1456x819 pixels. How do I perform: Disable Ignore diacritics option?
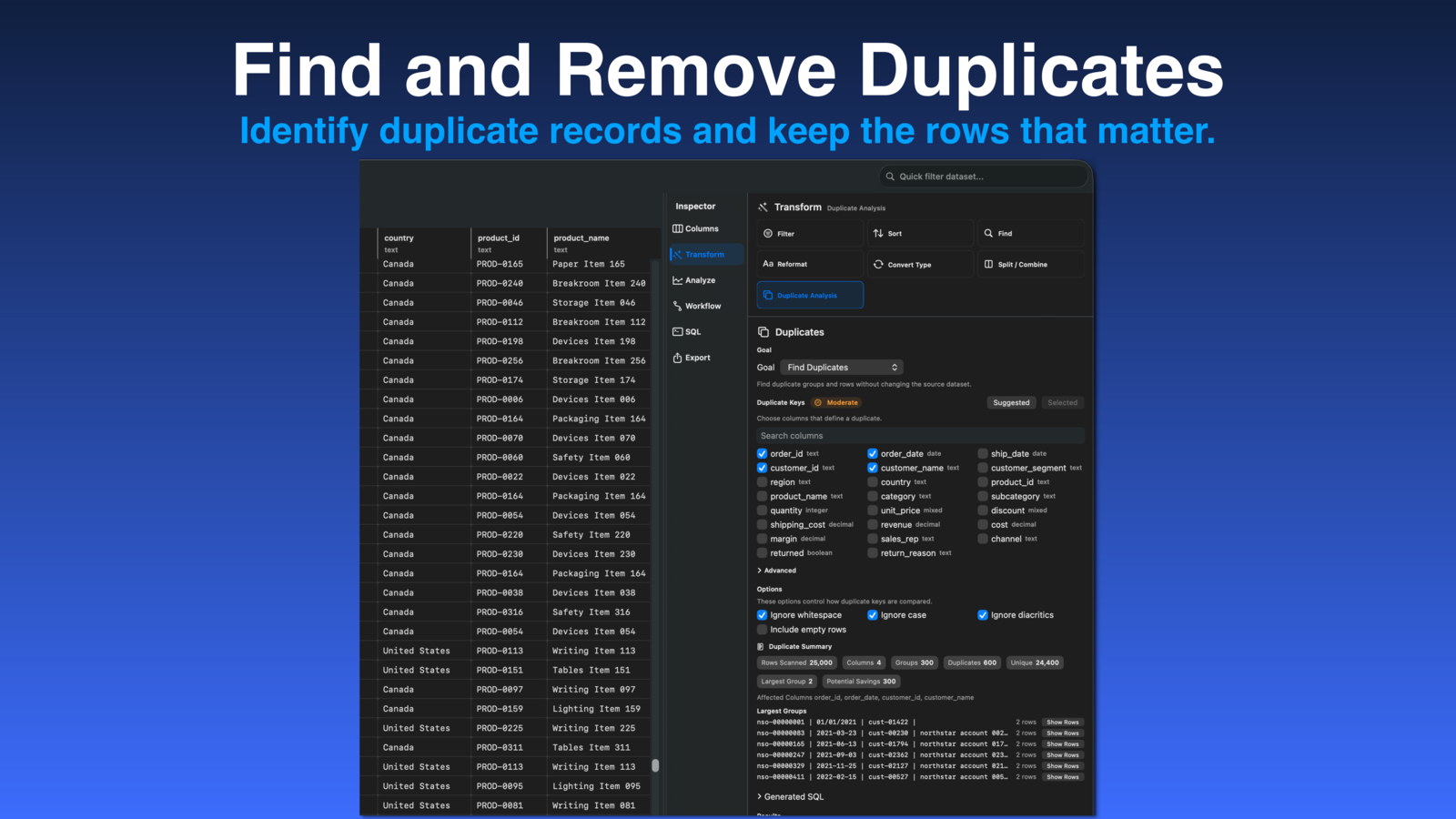point(983,615)
